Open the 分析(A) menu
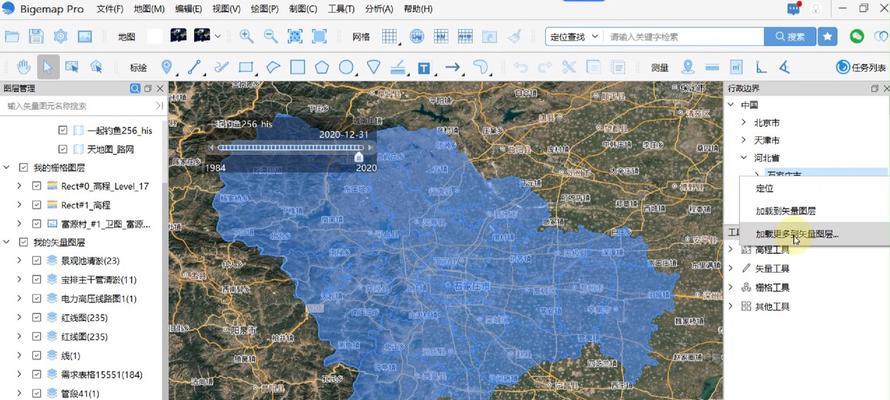The width and height of the screenshot is (890, 400). point(380,9)
